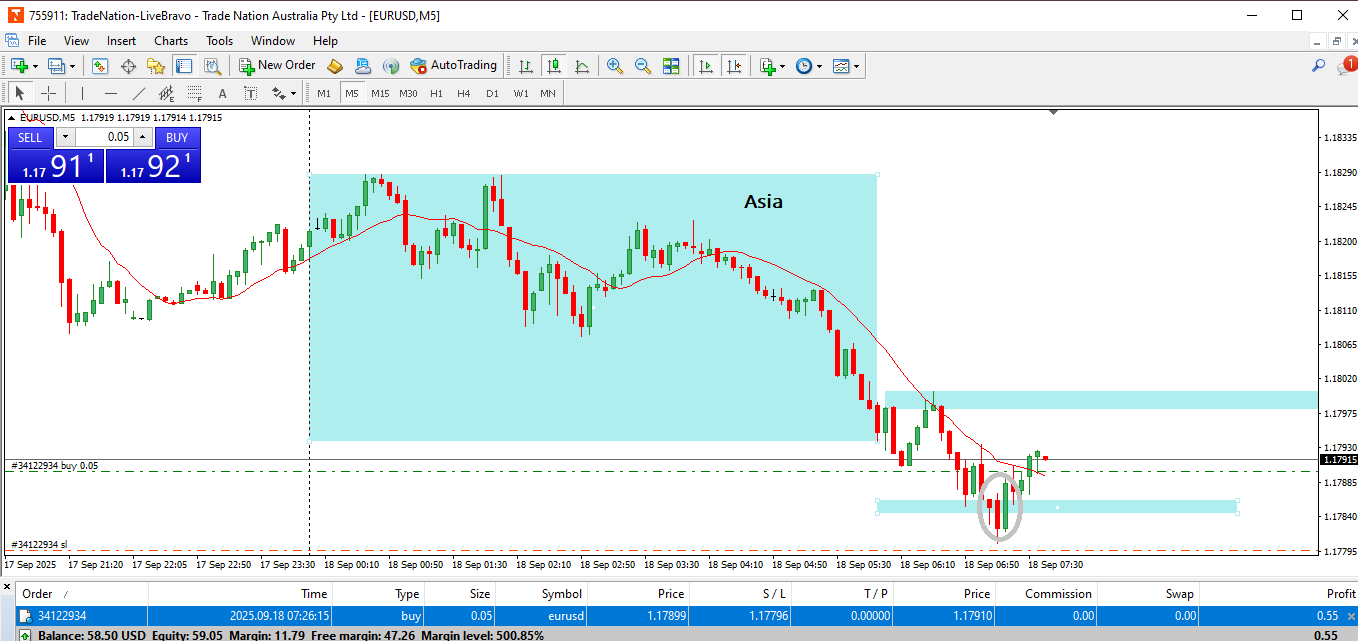Select the Crosshair tool
1358x641 pixels.
tap(48, 93)
